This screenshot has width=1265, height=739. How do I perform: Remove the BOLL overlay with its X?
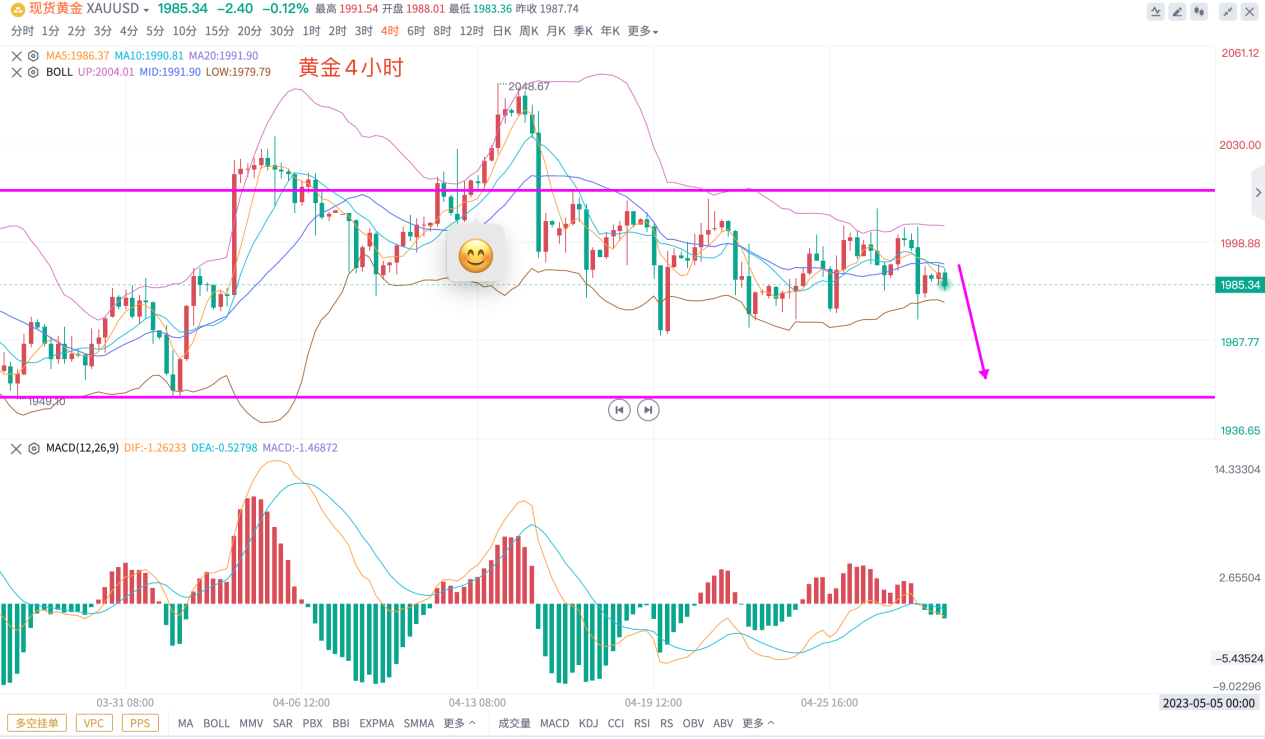click(16, 72)
